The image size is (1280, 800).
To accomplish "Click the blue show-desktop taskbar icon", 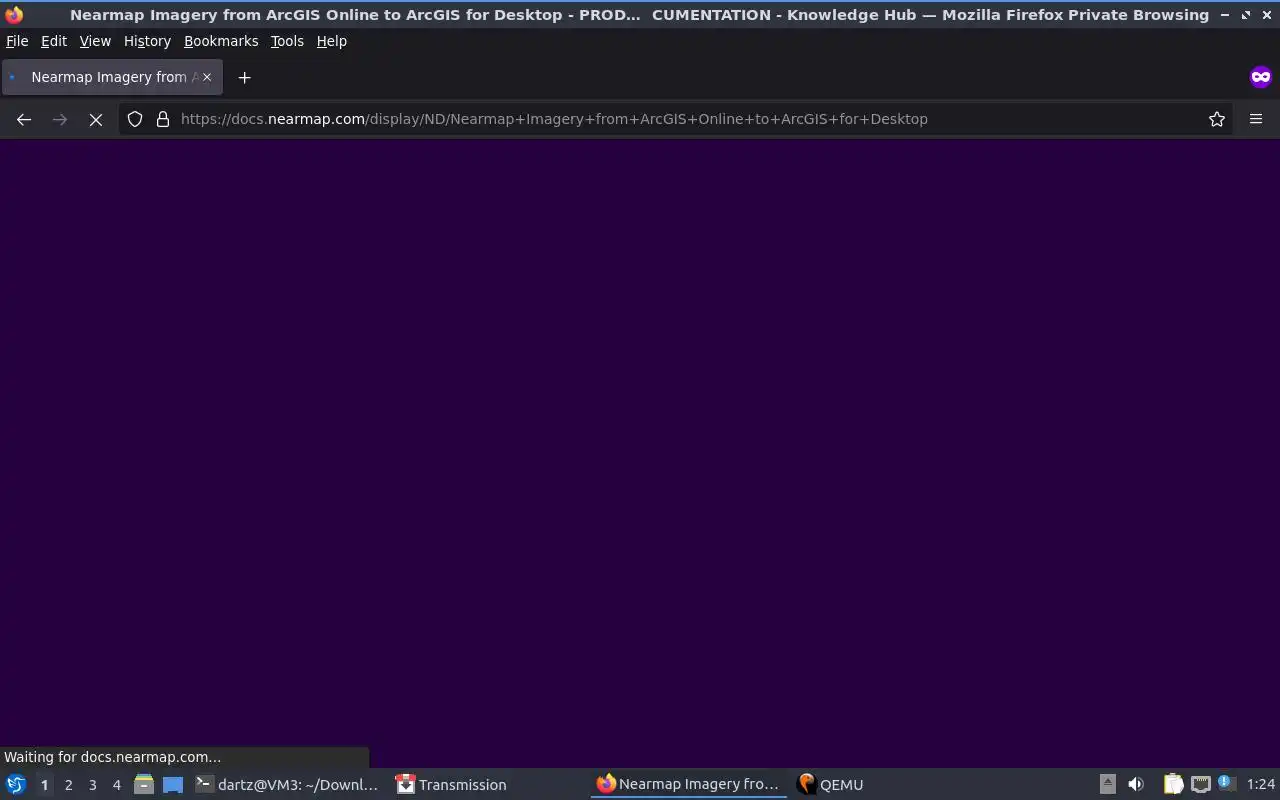I will pyautogui.click(x=173, y=785).
